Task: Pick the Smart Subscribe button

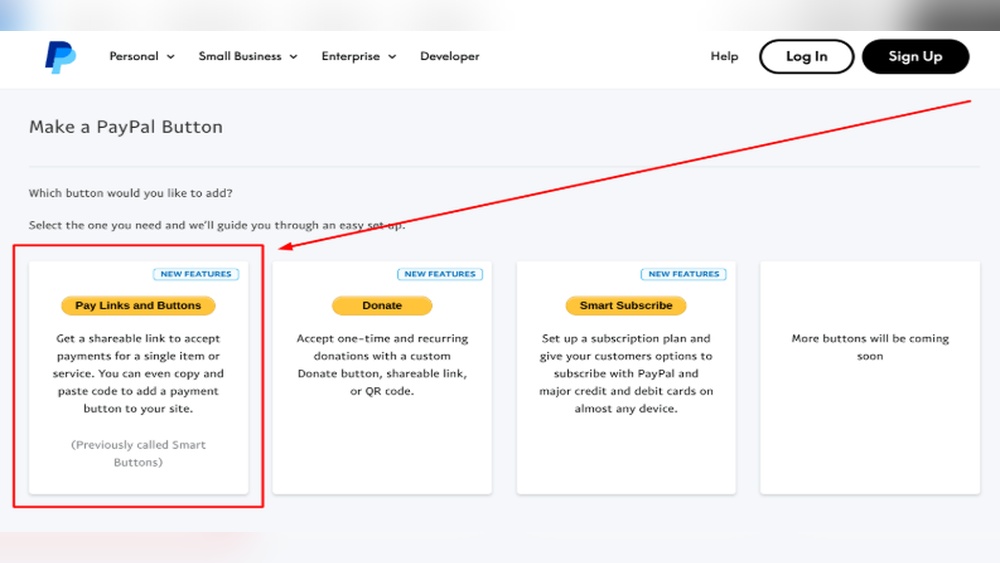Action: point(626,305)
